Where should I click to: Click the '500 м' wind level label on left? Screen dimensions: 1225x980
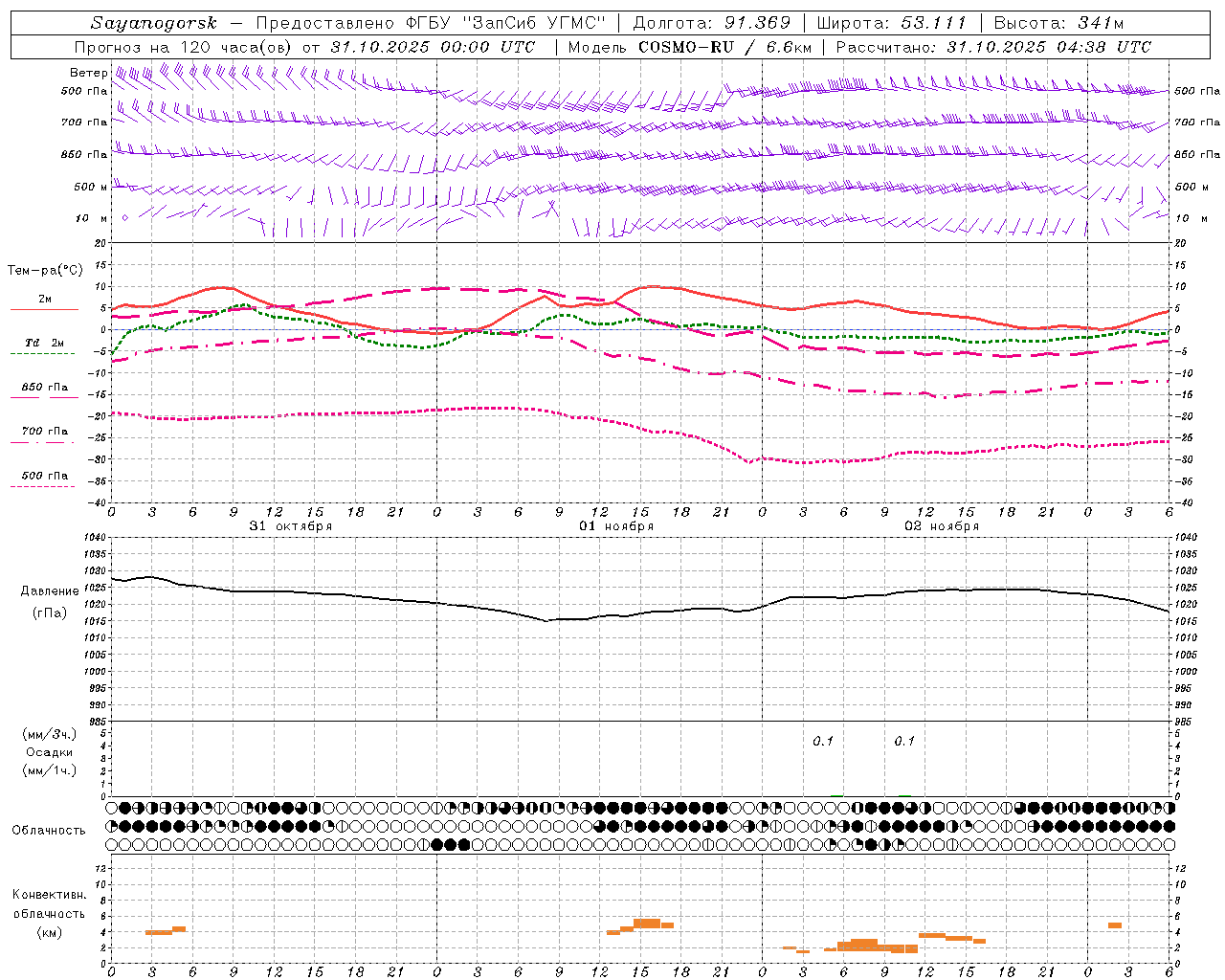coord(91,187)
